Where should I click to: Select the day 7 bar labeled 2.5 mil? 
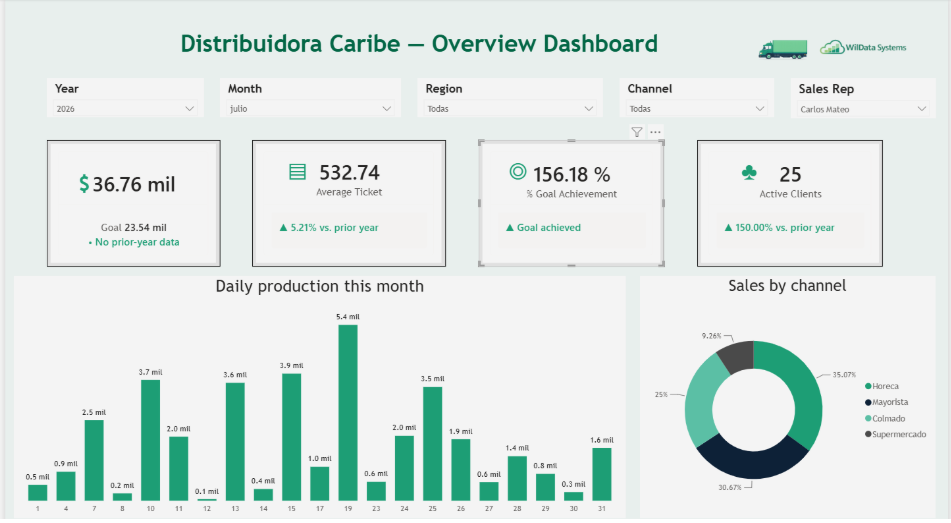[x=94, y=461]
